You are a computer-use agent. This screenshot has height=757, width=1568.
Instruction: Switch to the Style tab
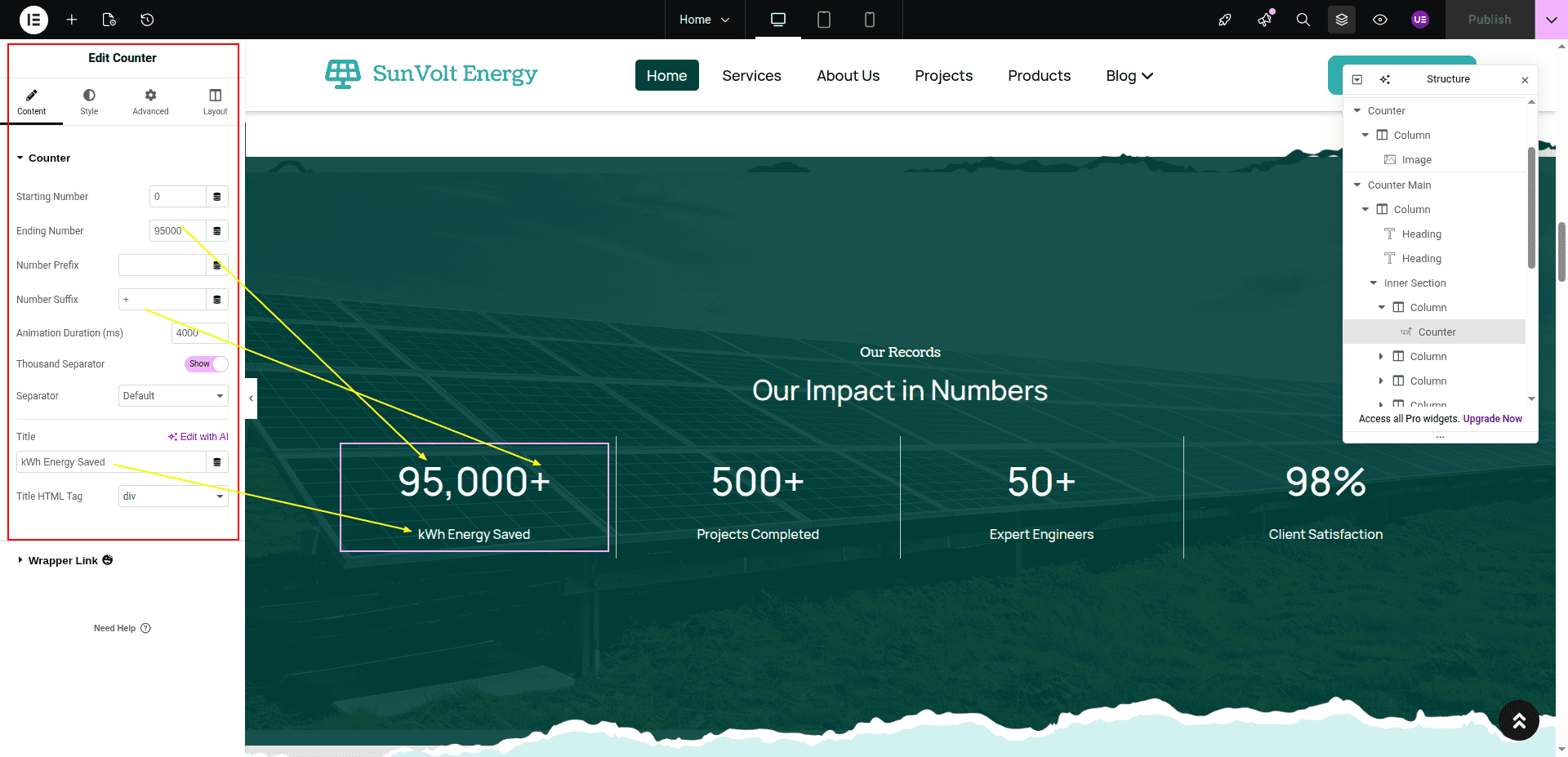pos(89,102)
